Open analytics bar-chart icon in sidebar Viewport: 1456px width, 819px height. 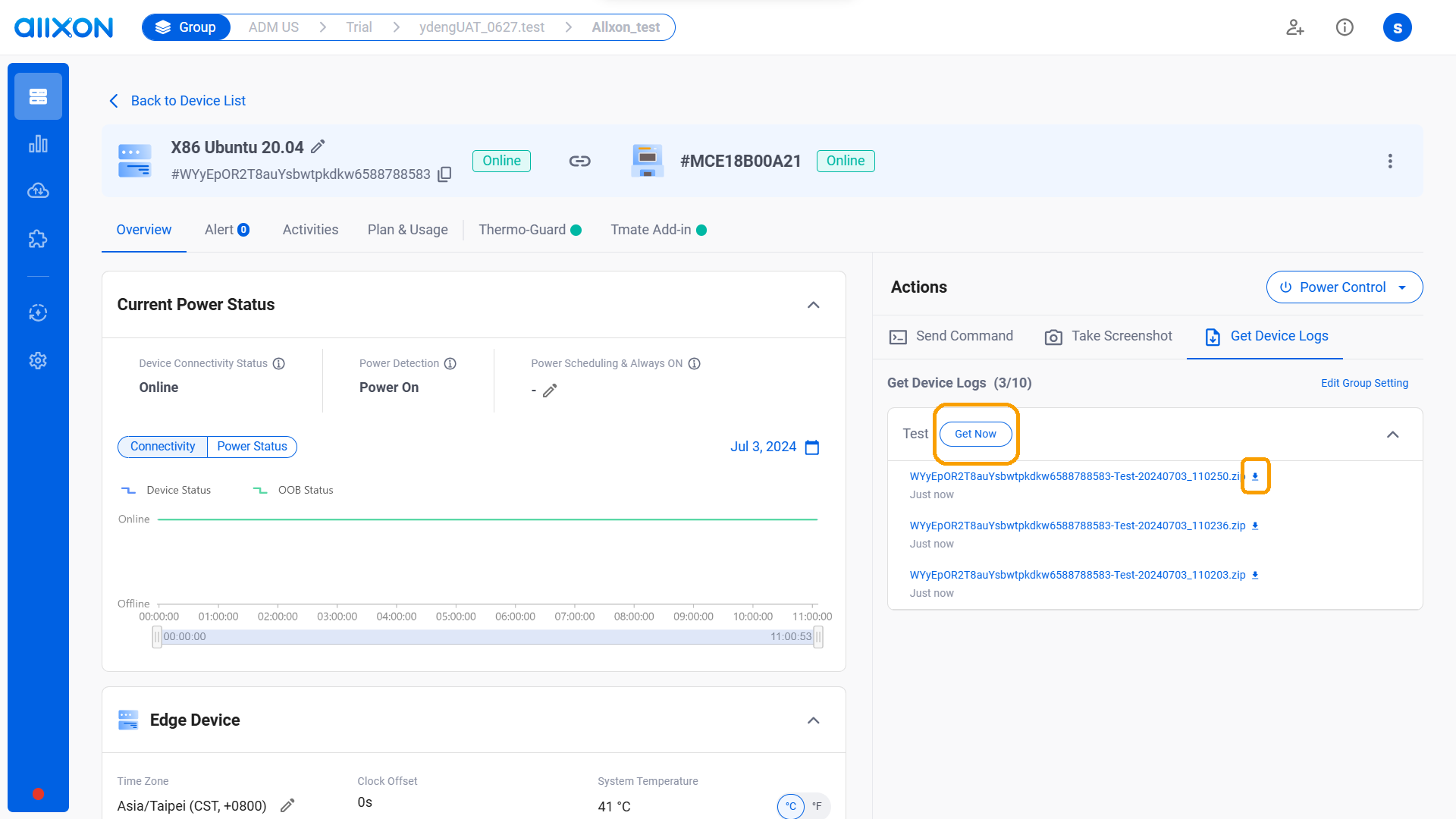(x=38, y=144)
